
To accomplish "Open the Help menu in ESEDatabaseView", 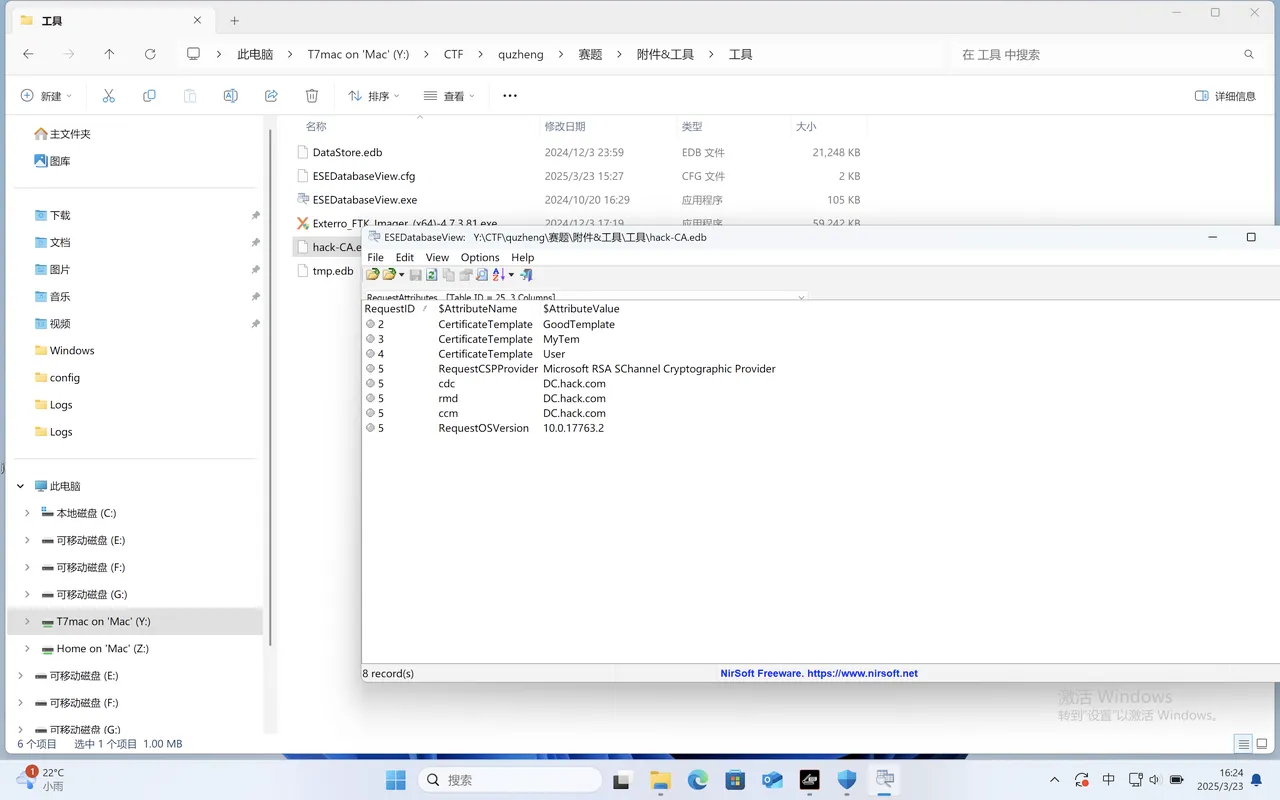I will click(523, 257).
